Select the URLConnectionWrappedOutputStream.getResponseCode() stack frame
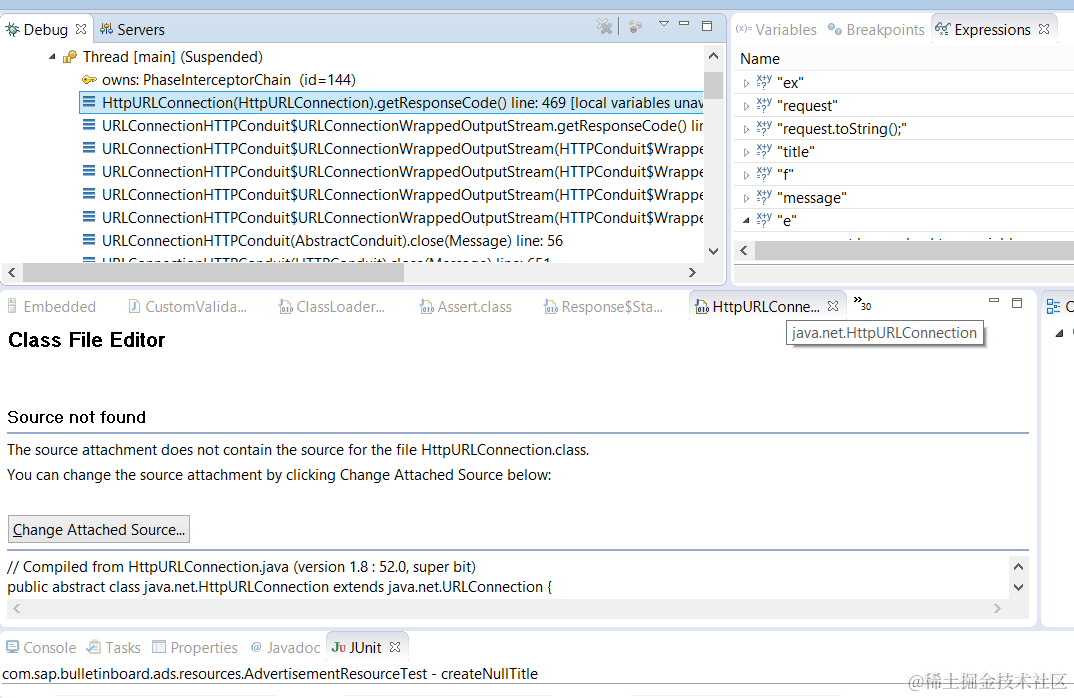This screenshot has width=1074, height=698. [x=392, y=125]
